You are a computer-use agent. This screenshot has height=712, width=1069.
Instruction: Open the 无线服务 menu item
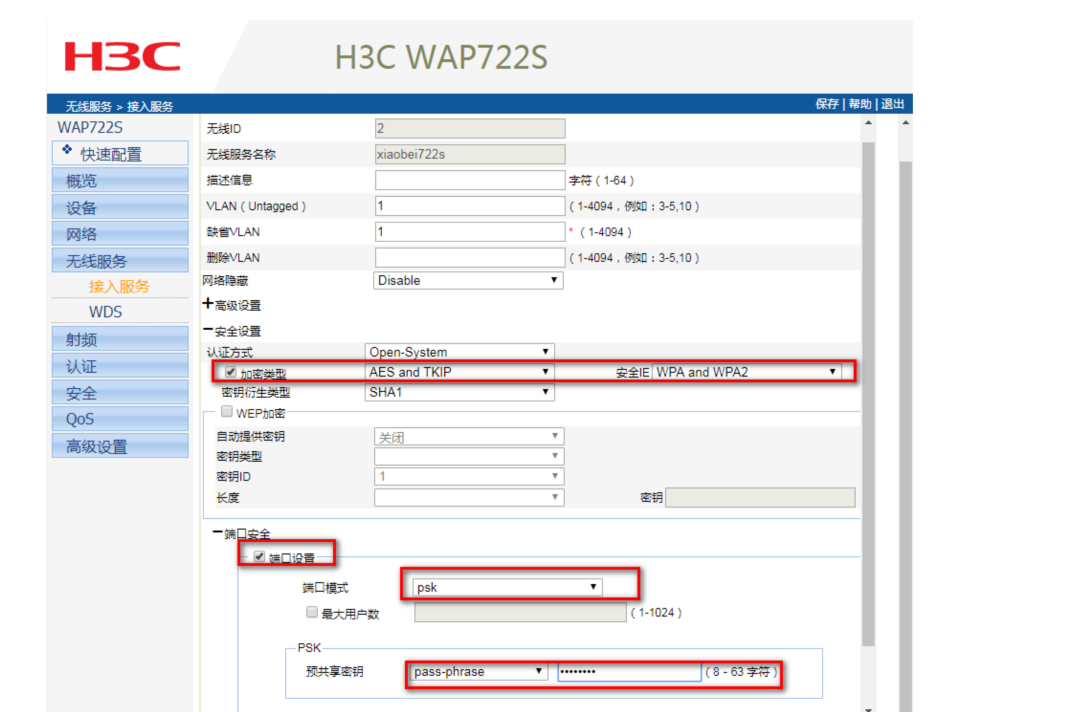pos(120,261)
